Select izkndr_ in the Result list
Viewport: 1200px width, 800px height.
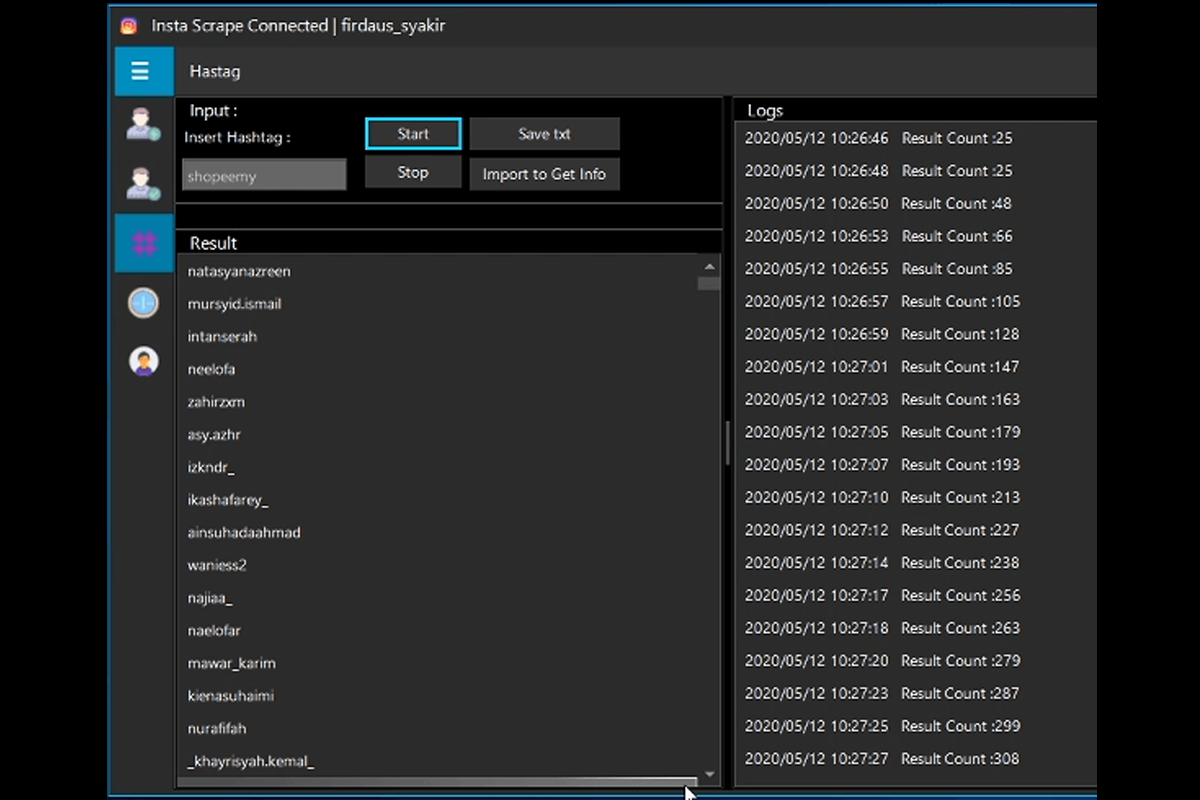point(210,467)
